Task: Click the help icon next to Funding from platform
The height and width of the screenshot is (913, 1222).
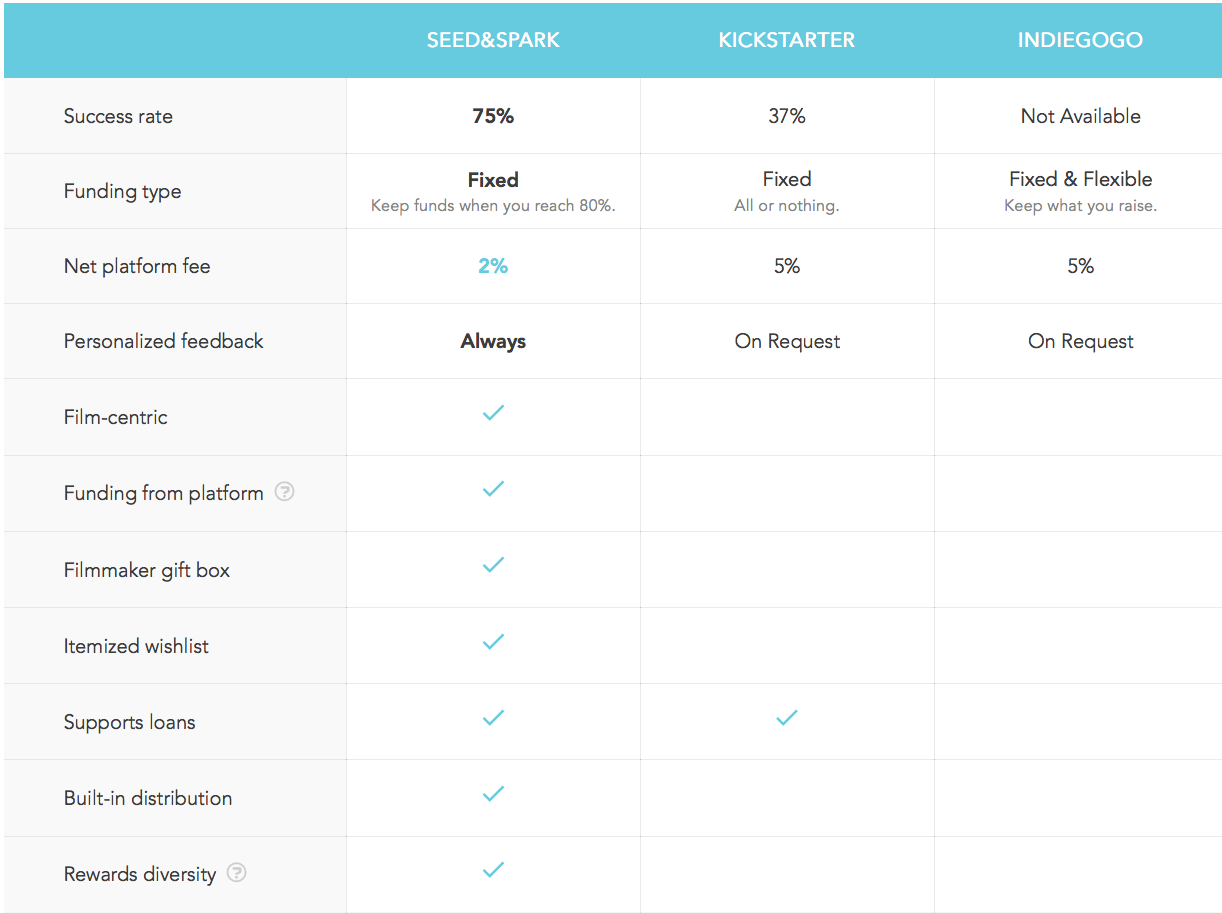Action: (285, 492)
